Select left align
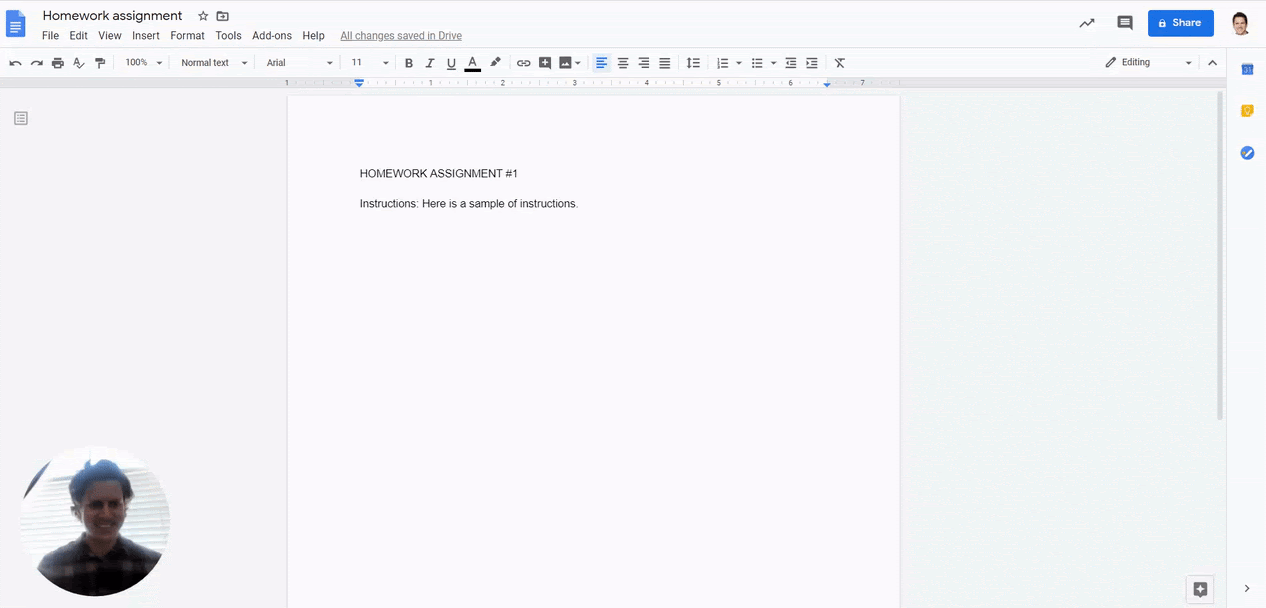The height and width of the screenshot is (608, 1266). point(601,63)
